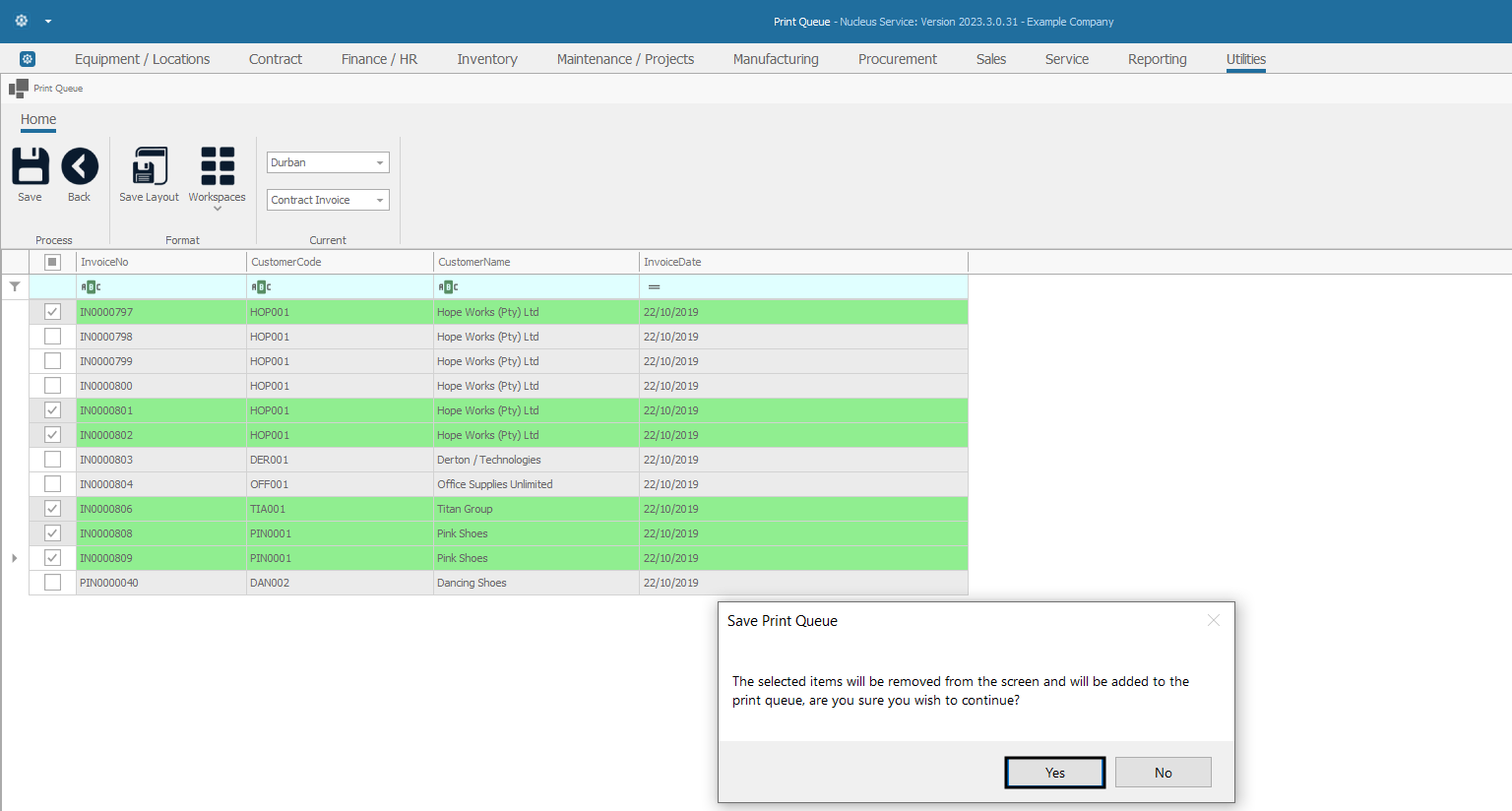The width and height of the screenshot is (1512, 811).
Task: Expand the Workspaces dropdown arrow
Action: pyautogui.click(x=218, y=209)
